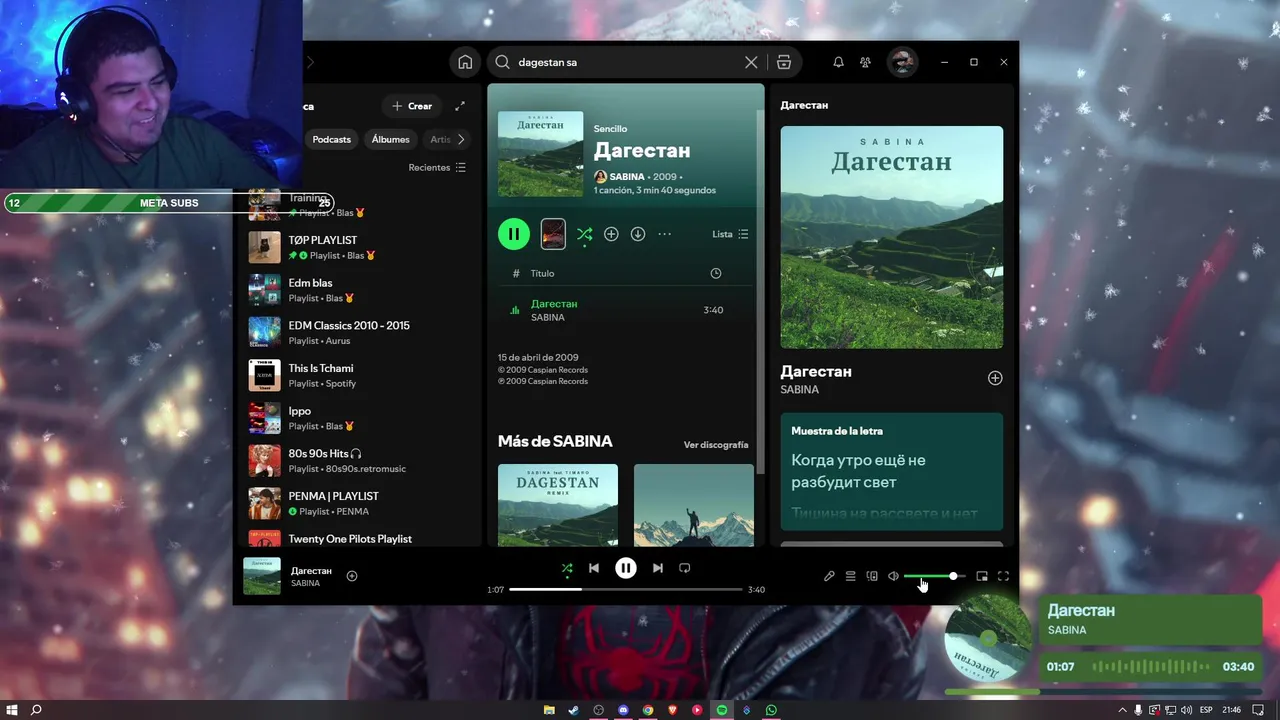Open the notifications bell
Viewport: 1280px width, 720px height.
click(838, 62)
